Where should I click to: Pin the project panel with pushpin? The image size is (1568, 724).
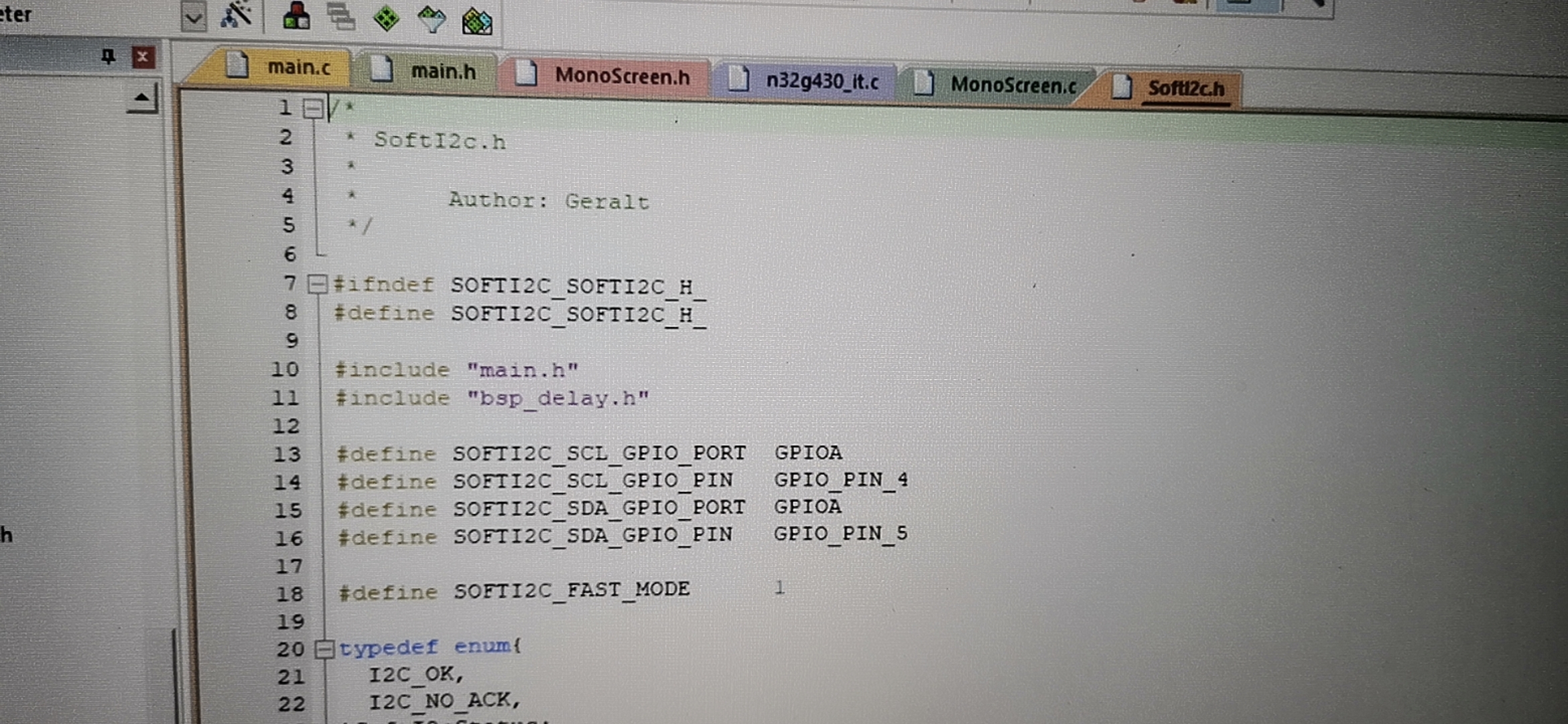coord(108,56)
